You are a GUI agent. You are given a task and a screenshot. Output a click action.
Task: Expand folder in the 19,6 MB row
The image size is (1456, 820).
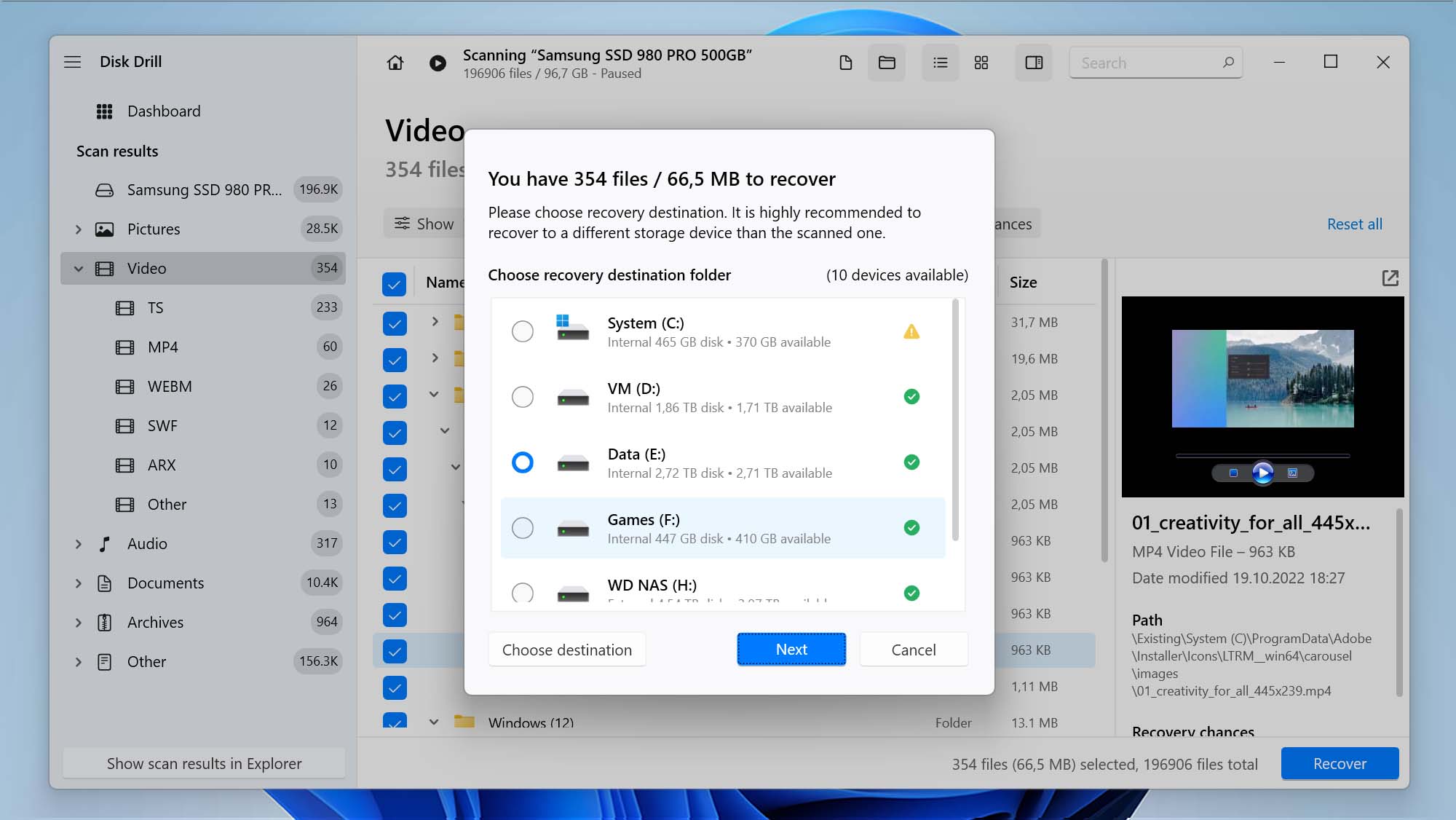click(x=435, y=358)
